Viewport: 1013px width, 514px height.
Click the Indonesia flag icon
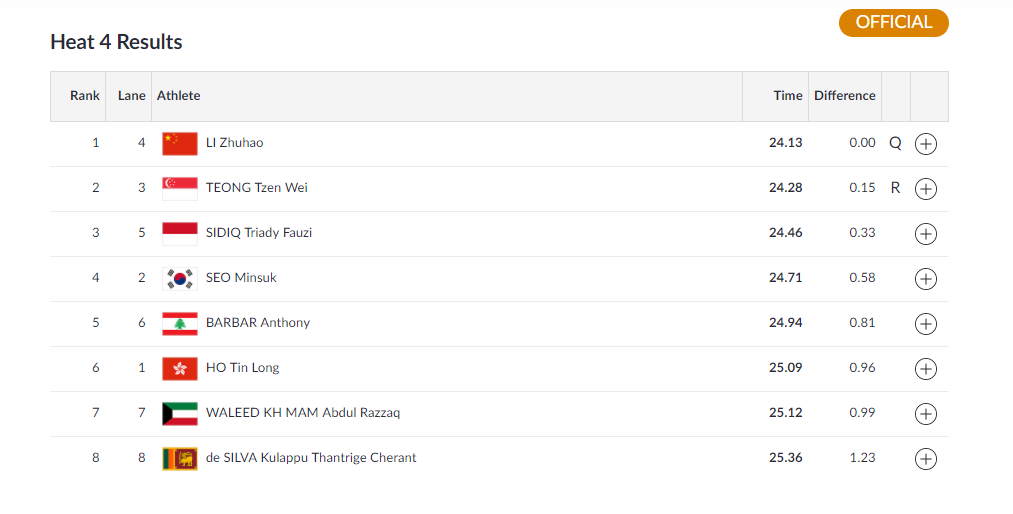(180, 233)
